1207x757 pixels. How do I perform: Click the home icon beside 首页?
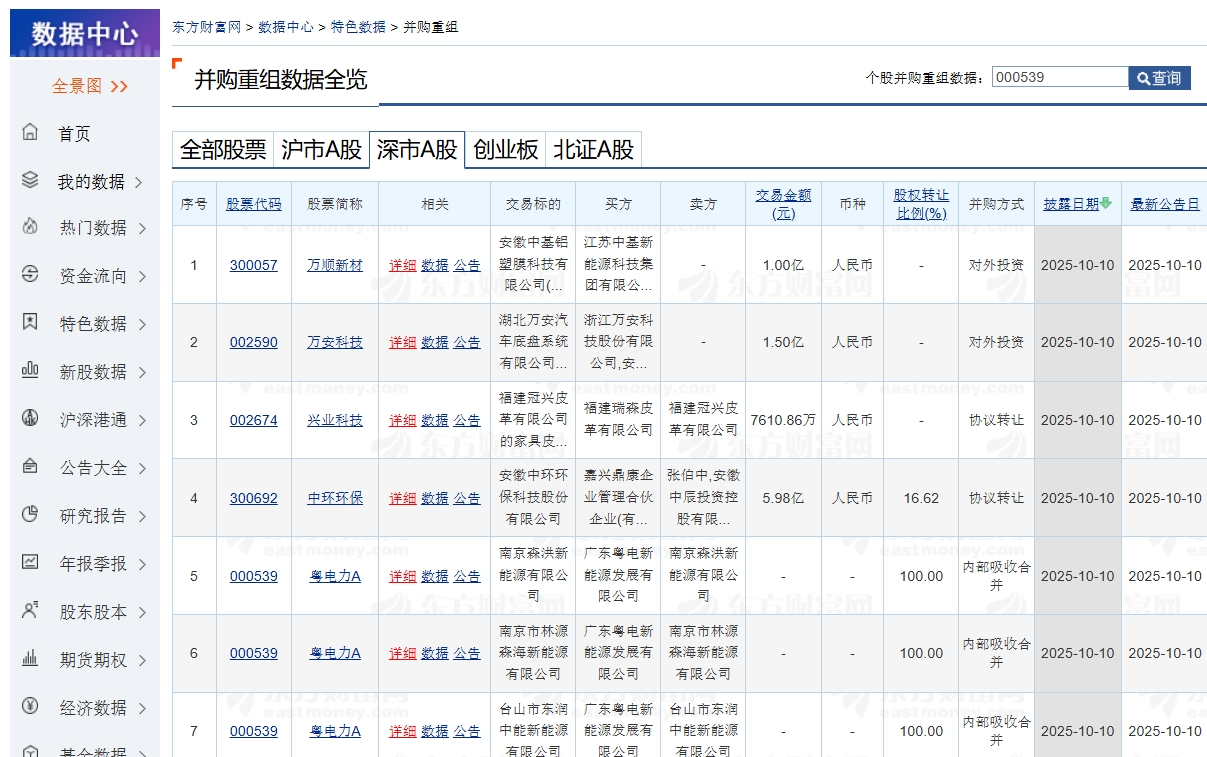click(30, 132)
